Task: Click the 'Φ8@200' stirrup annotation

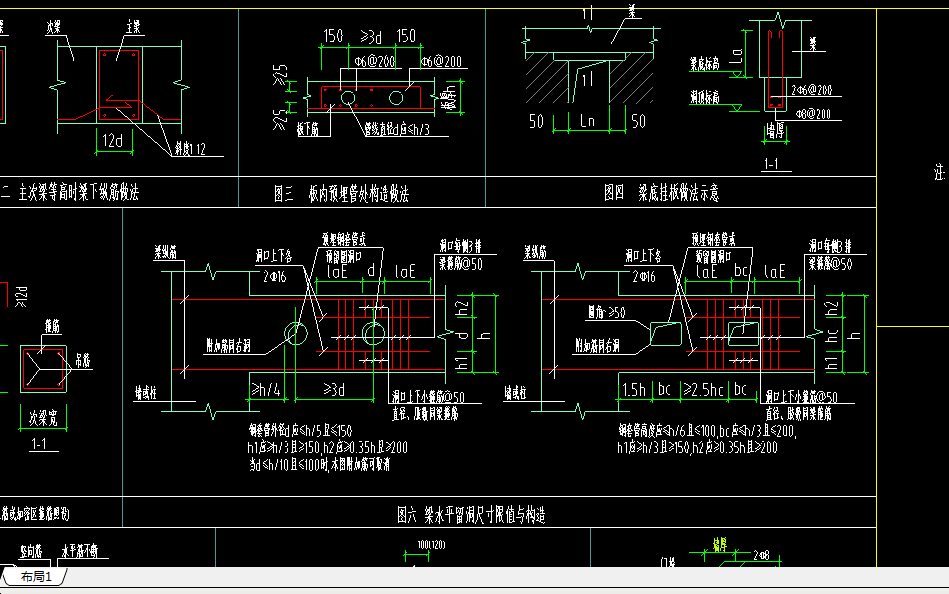Action: [813, 114]
